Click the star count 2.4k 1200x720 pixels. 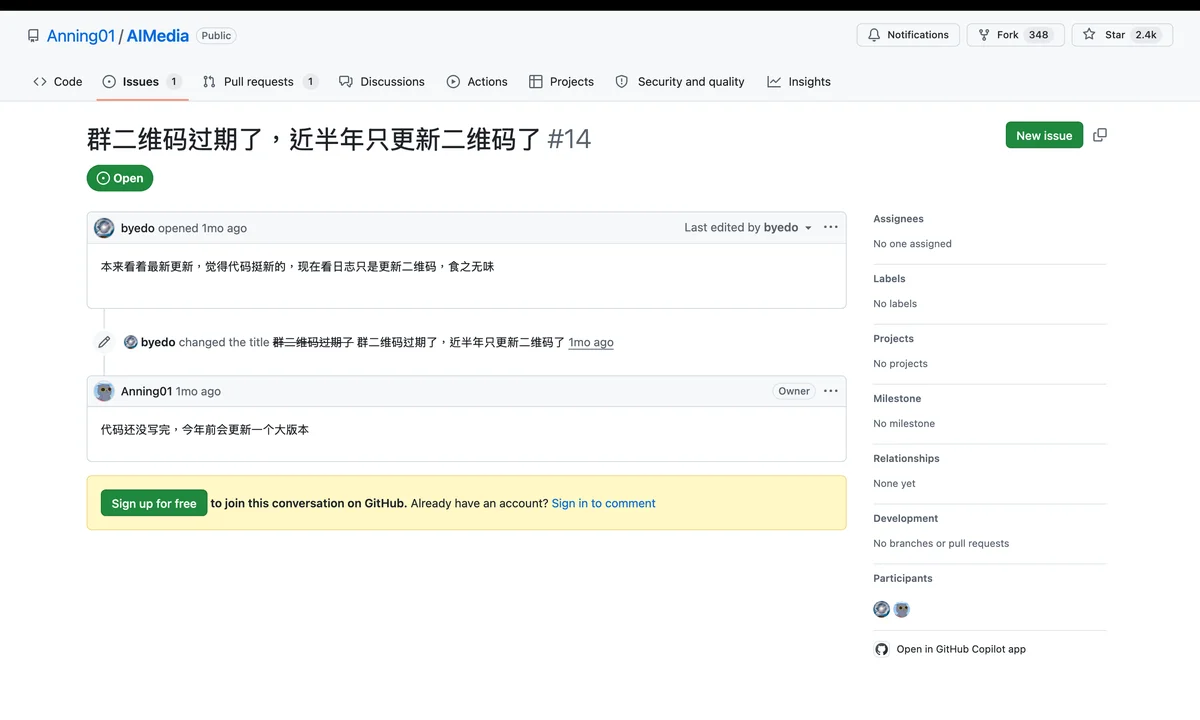pos(1146,35)
